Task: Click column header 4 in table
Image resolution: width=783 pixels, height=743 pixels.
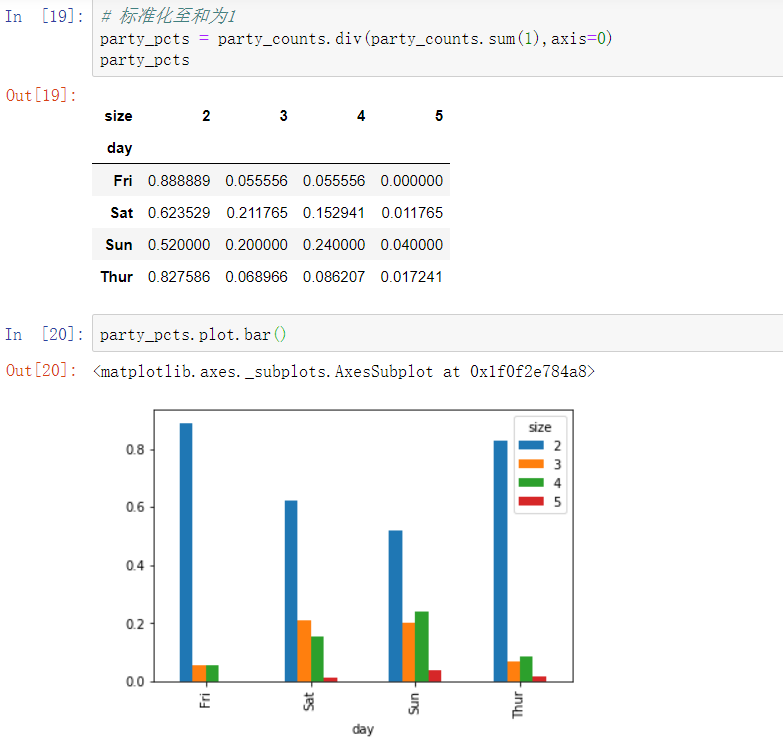Action: (x=361, y=116)
